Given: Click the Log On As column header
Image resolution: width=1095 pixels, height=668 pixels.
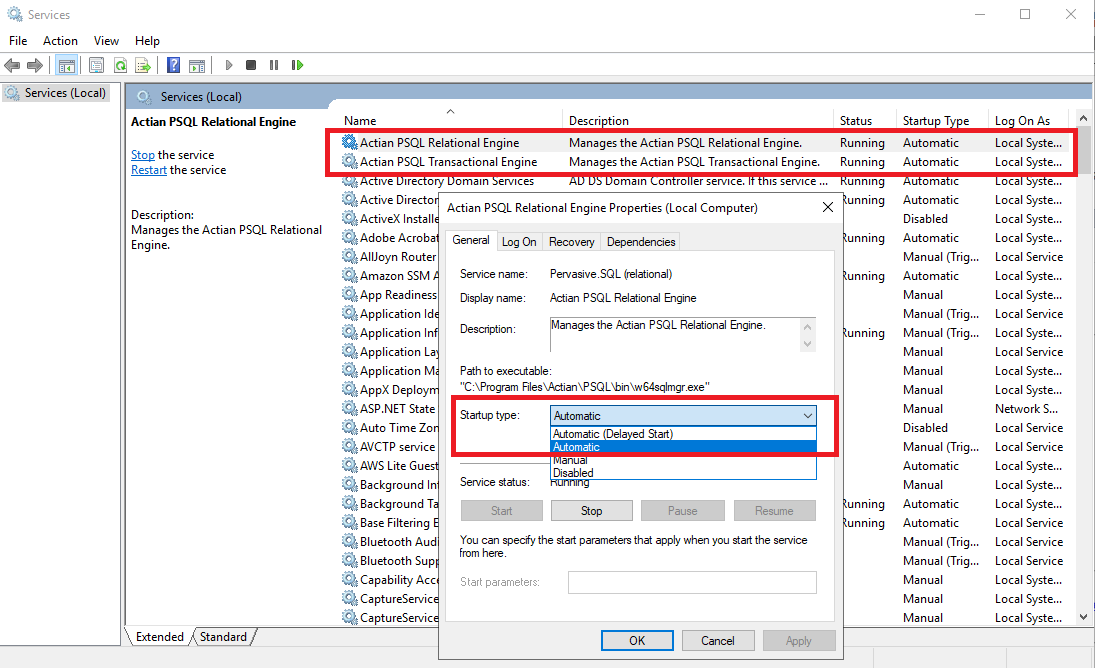Looking at the screenshot, I should [x=1022, y=121].
